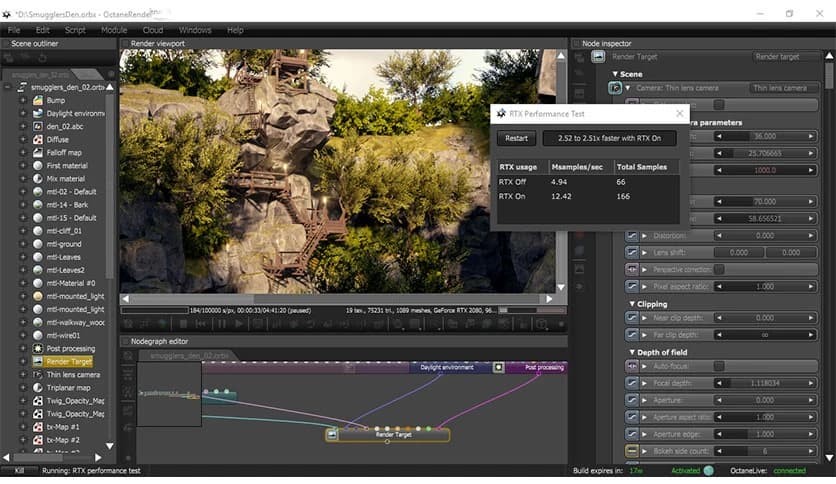The width and height of the screenshot is (836, 484).
Task: Click the Octane logo in RTX Performance Test dialog
Action: coord(501,114)
